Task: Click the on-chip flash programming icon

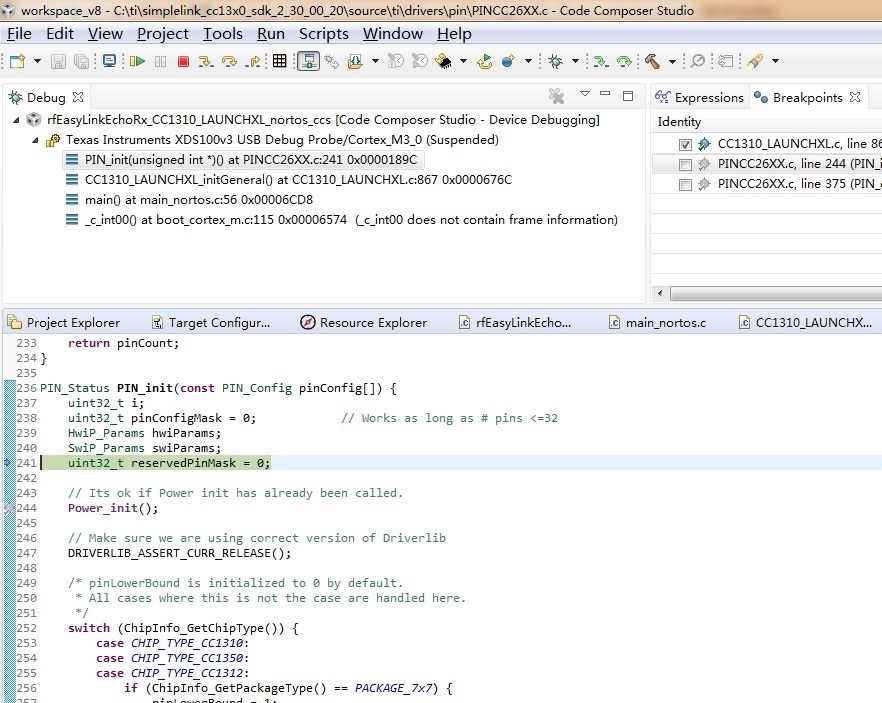Action: click(311, 61)
